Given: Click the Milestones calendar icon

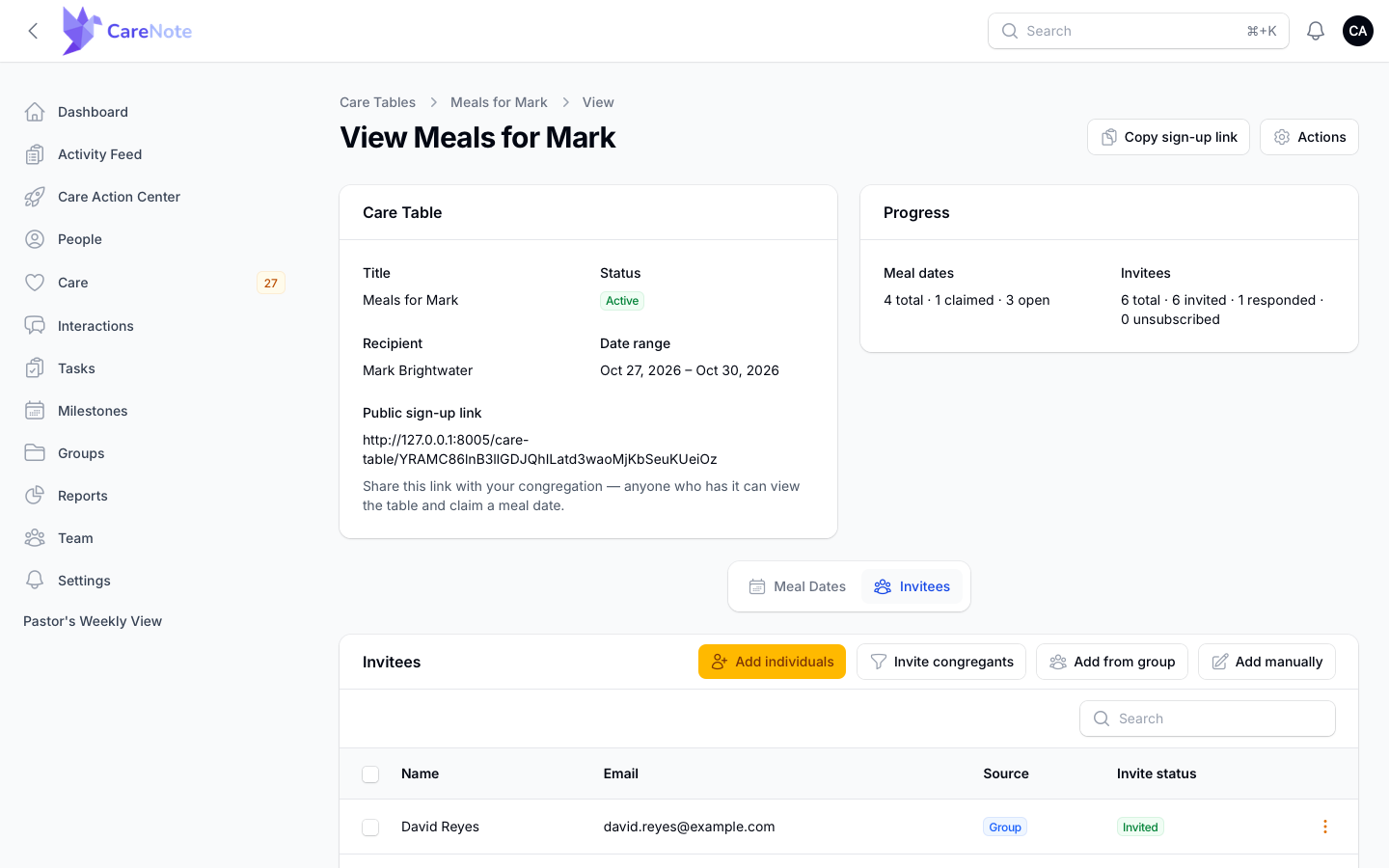Looking at the screenshot, I should (x=35, y=411).
